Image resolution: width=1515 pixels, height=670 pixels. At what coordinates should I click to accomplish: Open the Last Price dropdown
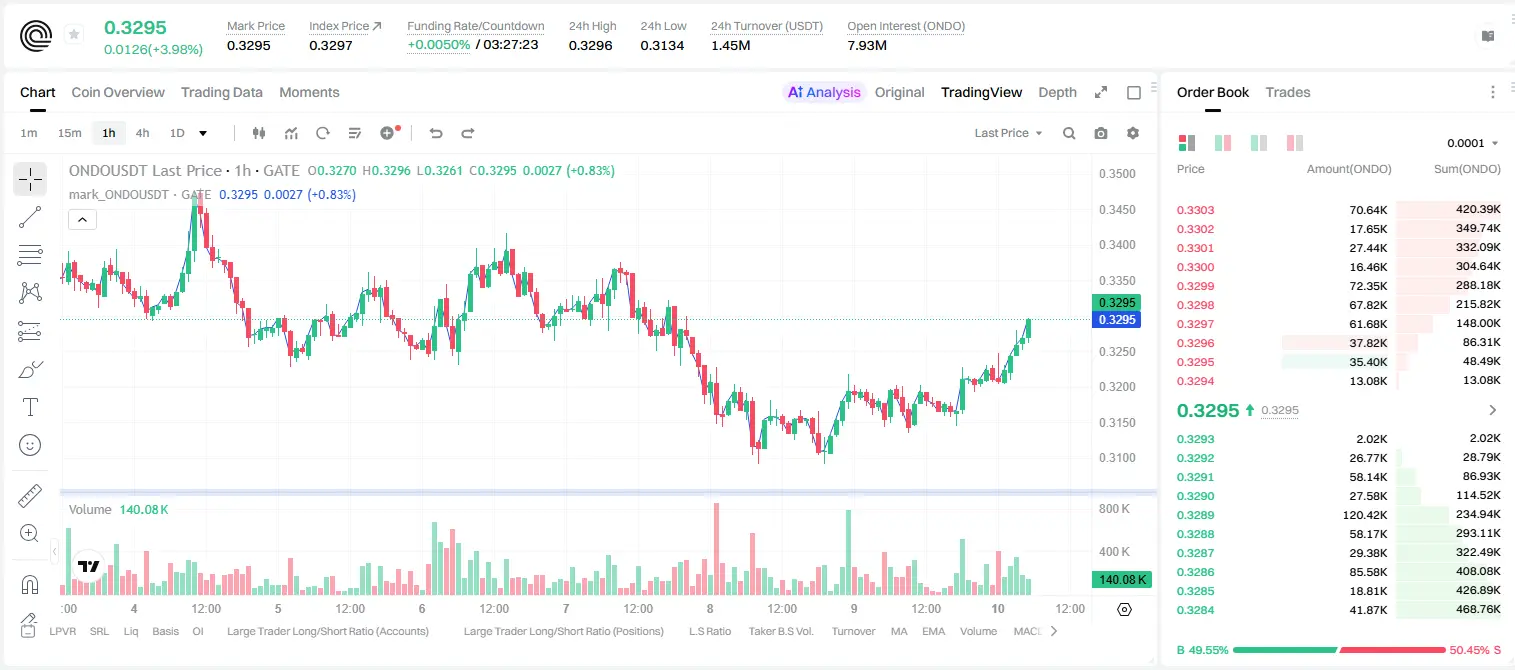coord(1008,133)
